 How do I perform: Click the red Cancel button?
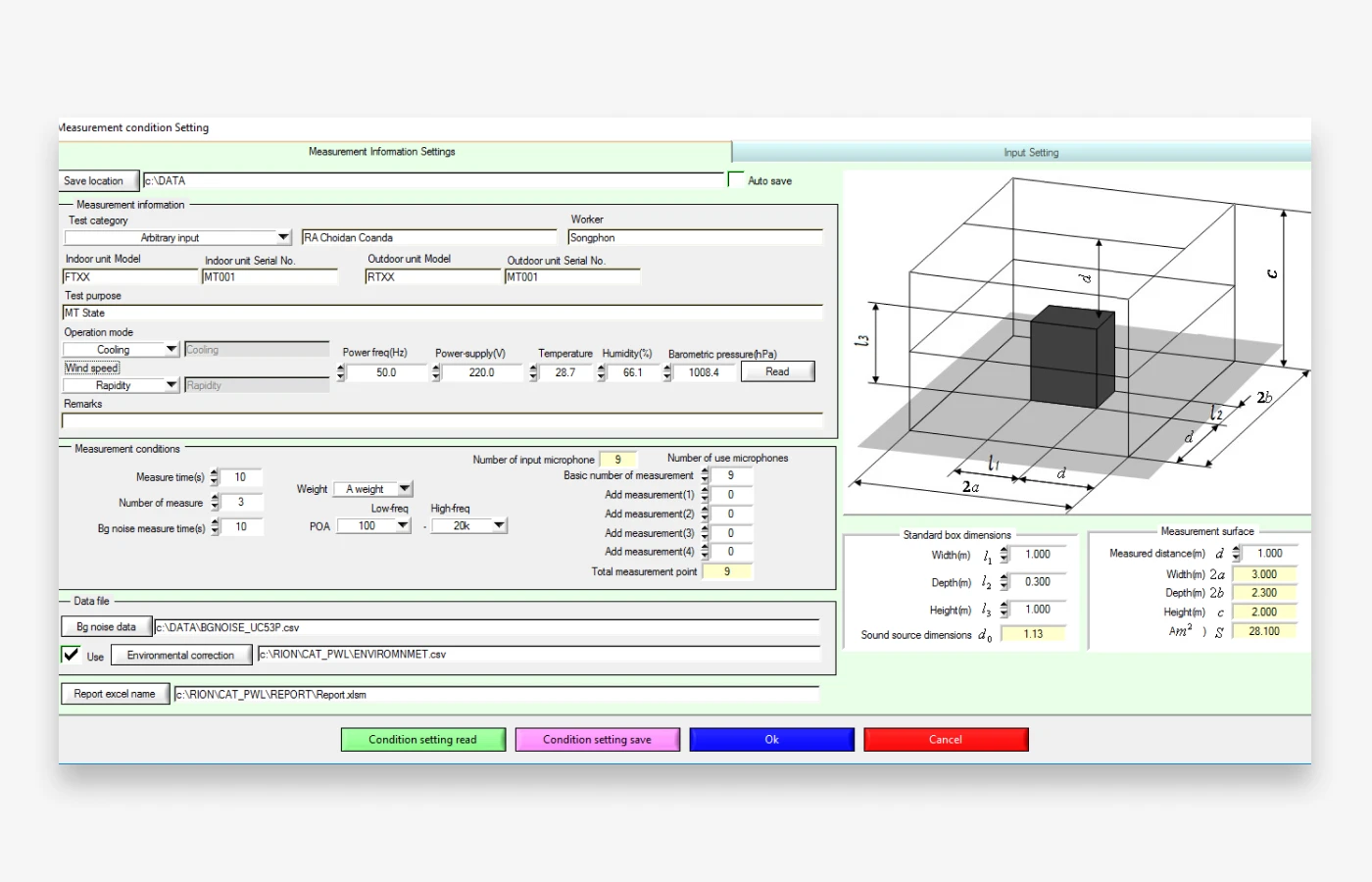pyautogui.click(x=946, y=740)
